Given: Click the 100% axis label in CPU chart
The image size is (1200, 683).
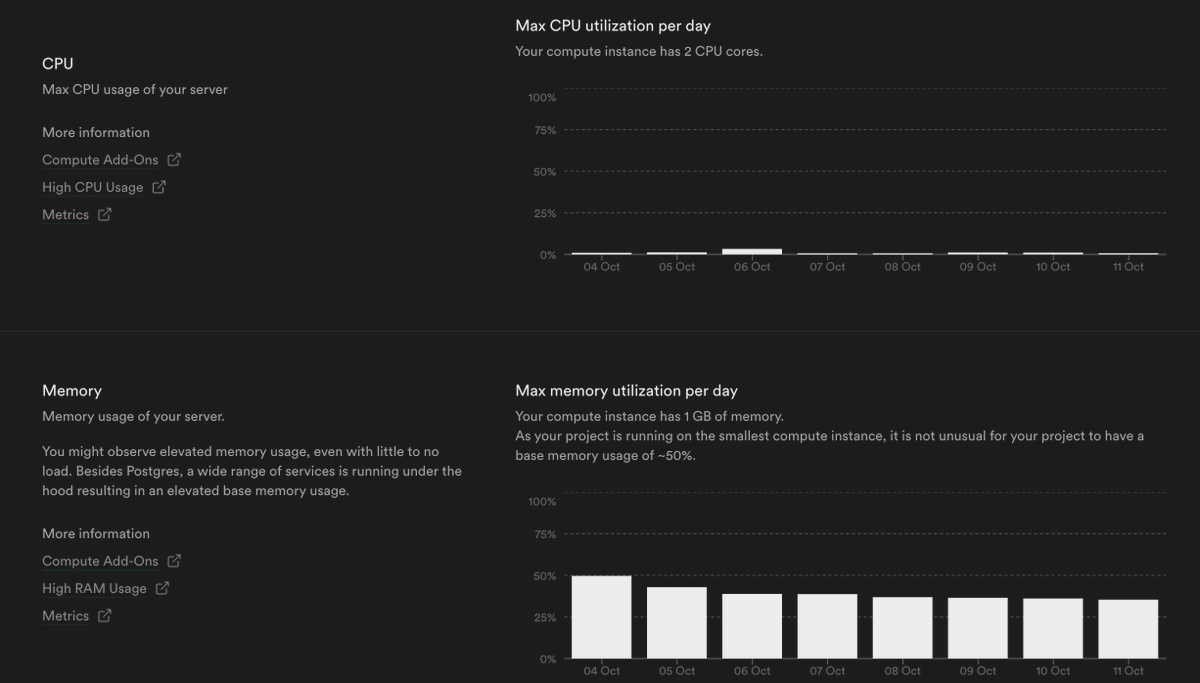Looking at the screenshot, I should (x=542, y=97).
